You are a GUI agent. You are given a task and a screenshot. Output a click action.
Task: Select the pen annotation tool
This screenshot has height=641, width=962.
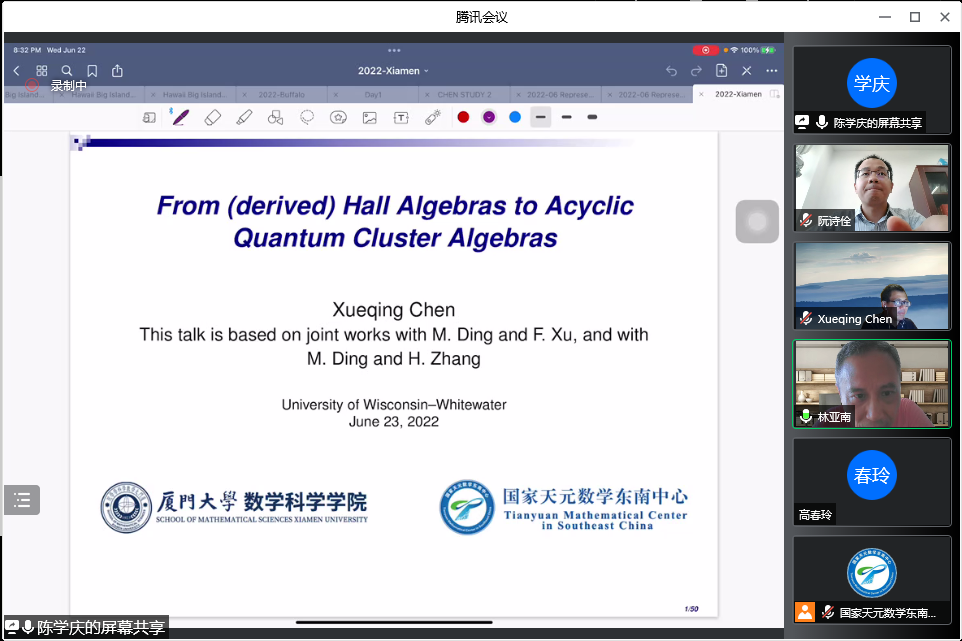[181, 117]
